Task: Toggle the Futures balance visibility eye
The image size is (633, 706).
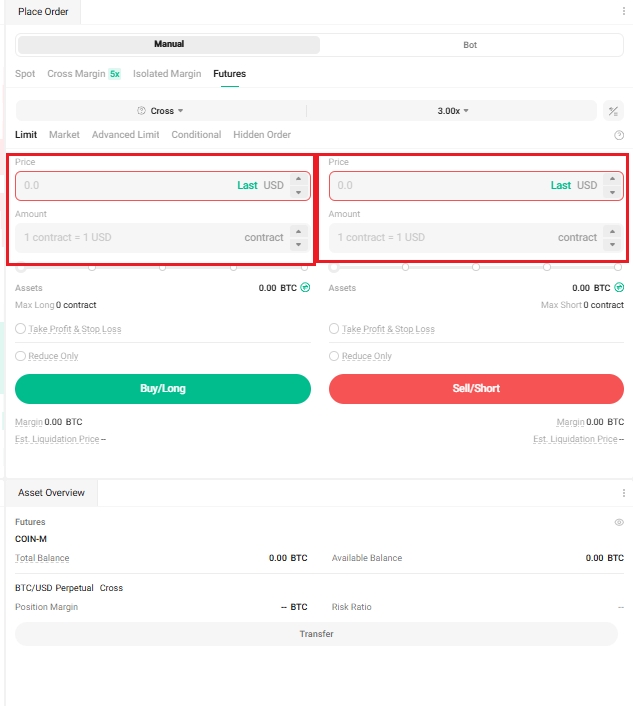Action: click(619, 522)
